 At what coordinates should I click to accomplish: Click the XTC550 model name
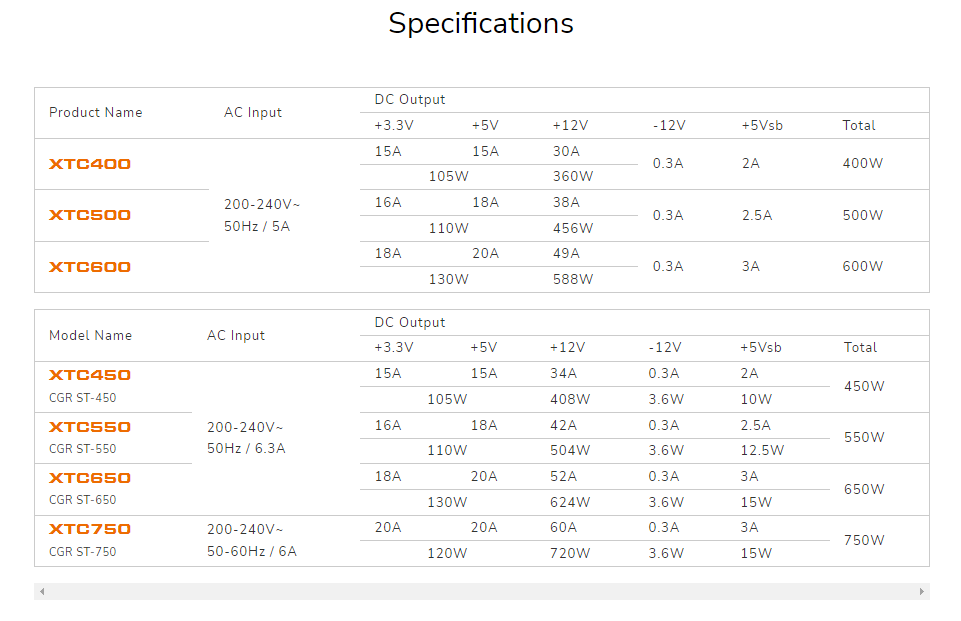(x=90, y=427)
